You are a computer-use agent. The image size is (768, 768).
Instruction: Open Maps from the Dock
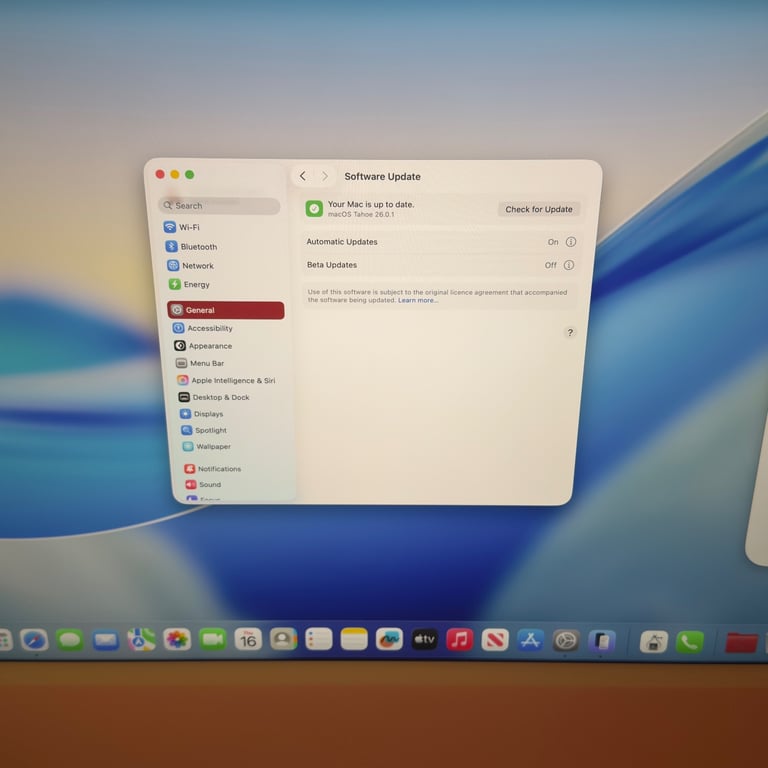pos(142,640)
